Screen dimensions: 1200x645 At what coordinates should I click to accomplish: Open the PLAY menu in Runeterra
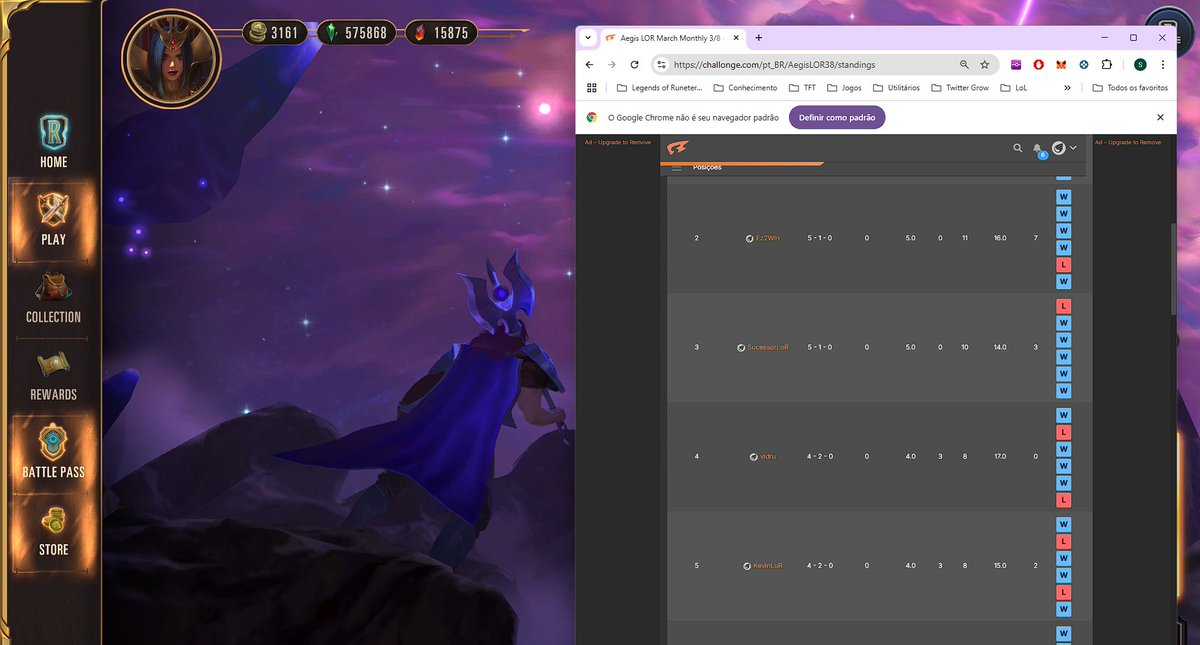[x=53, y=219]
